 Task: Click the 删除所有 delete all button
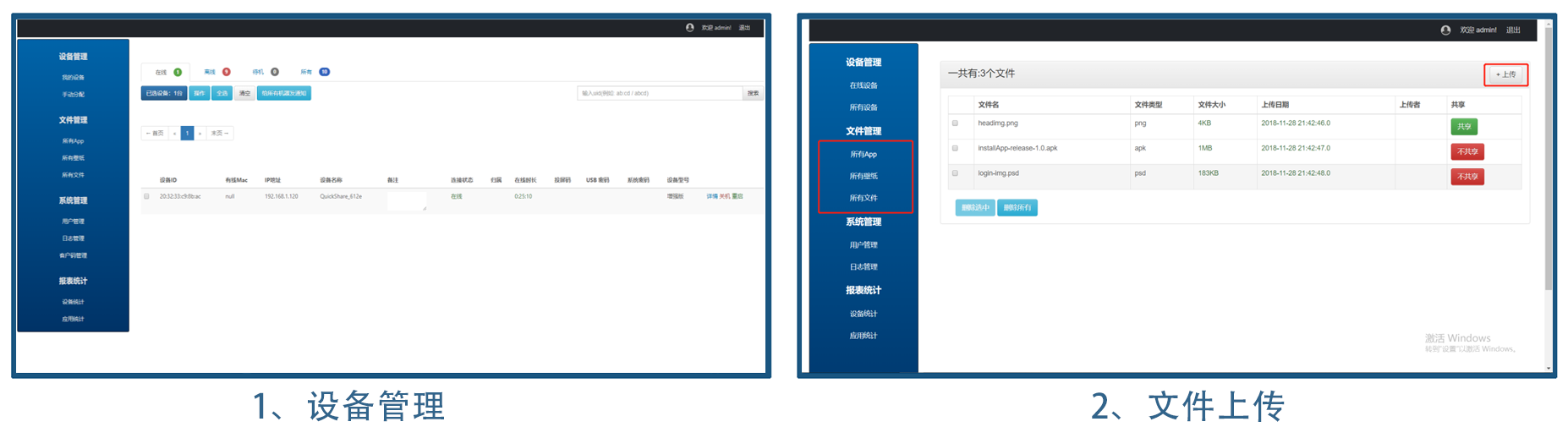pos(1017,208)
